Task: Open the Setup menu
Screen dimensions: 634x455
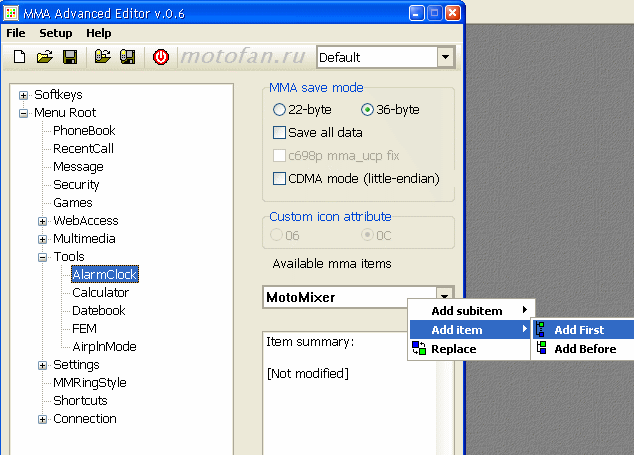Action: point(56,33)
